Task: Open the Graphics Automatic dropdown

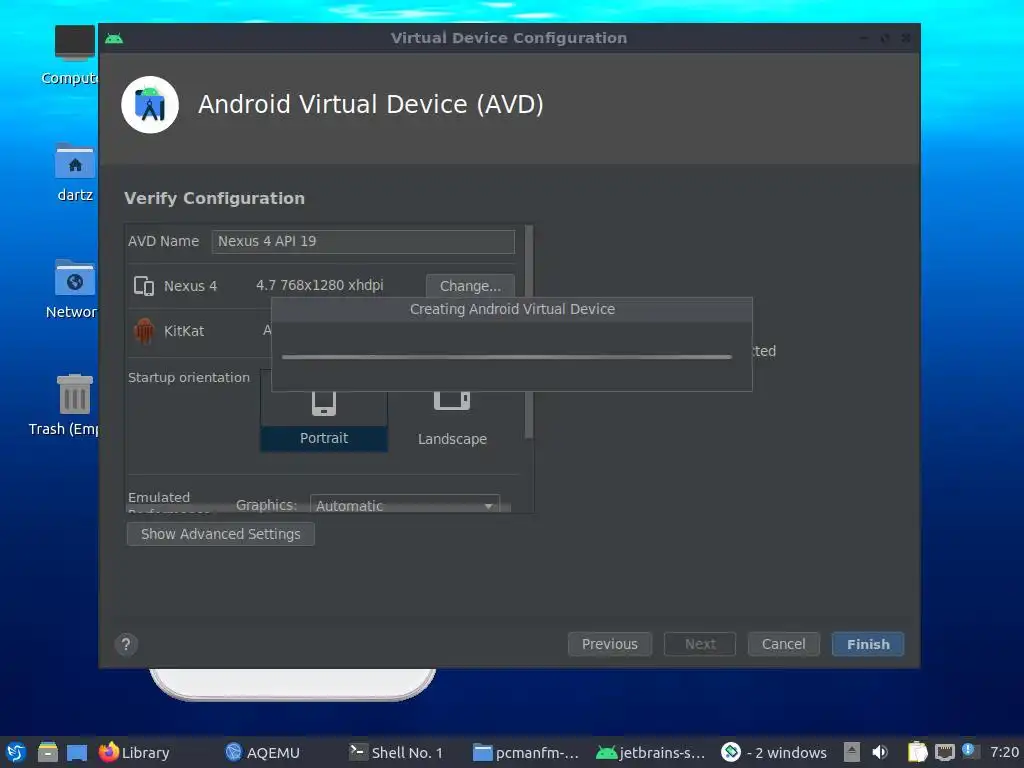Action: point(405,505)
